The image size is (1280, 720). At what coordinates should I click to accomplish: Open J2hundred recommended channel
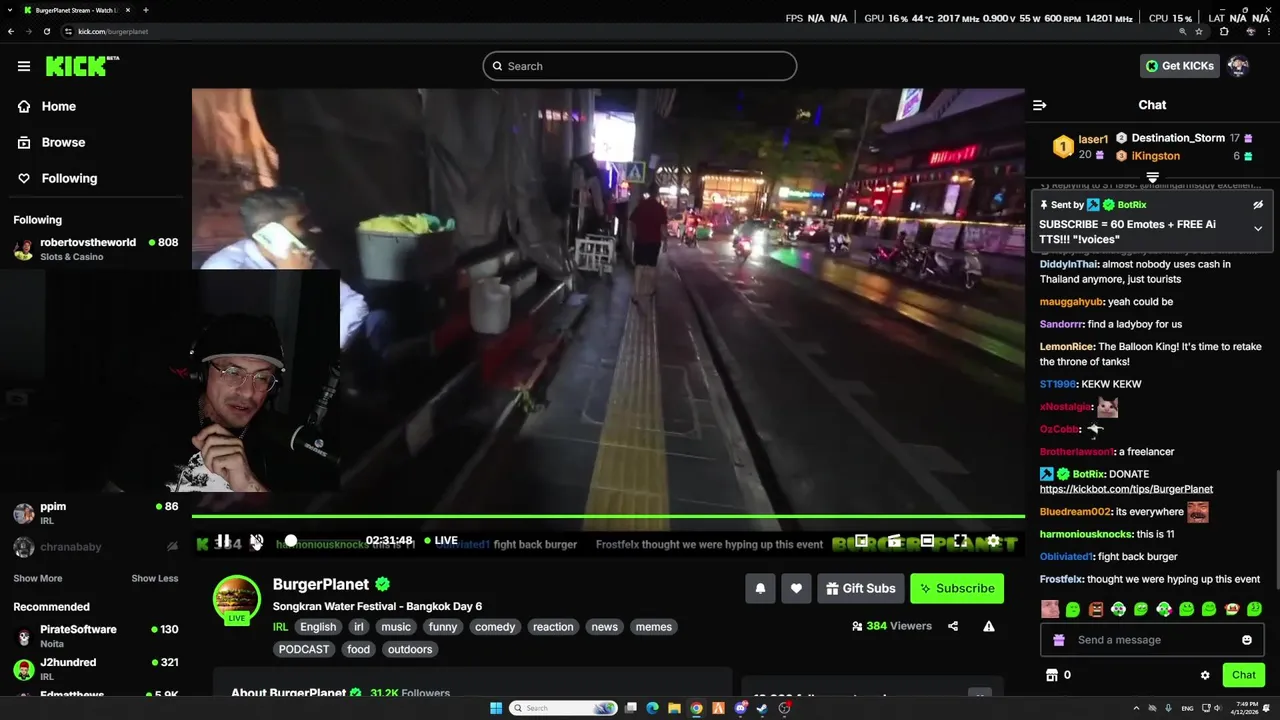pyautogui.click(x=96, y=669)
